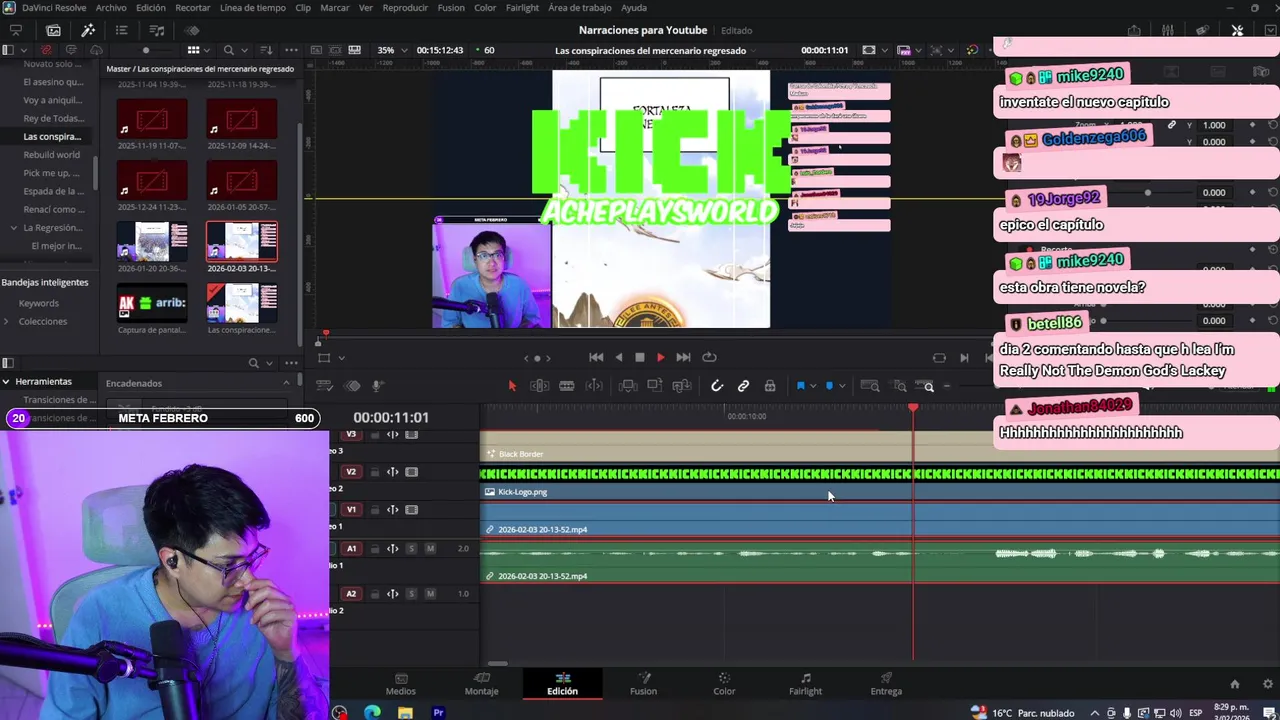Toggle the Media Pool panel button
1280x720 pixels.
[53, 30]
